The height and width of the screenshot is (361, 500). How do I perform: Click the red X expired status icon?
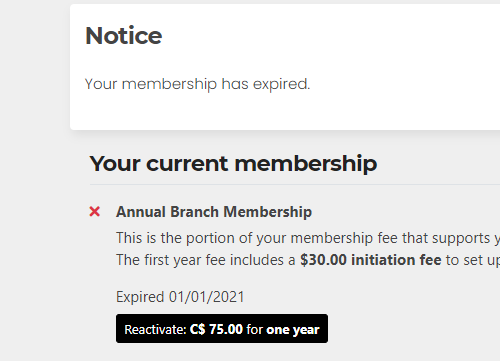point(95,212)
